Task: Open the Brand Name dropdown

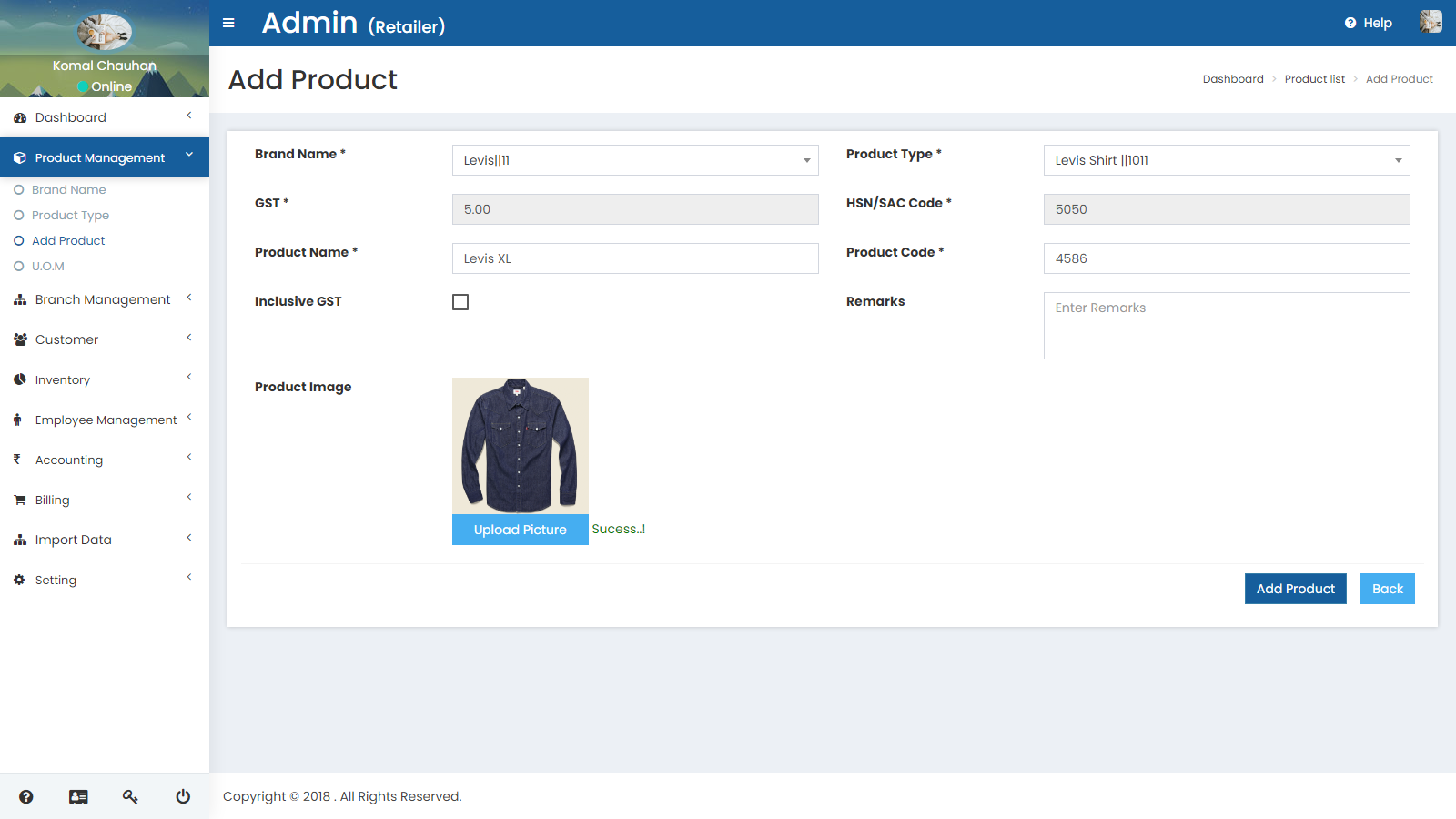Action: pos(635,160)
